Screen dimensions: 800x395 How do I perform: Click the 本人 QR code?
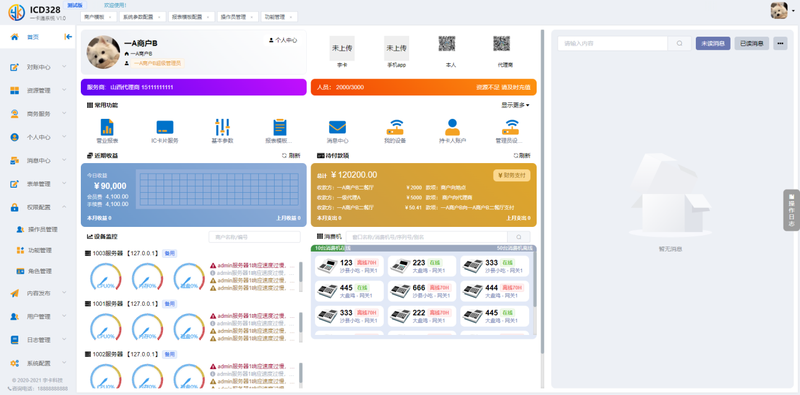click(447, 44)
